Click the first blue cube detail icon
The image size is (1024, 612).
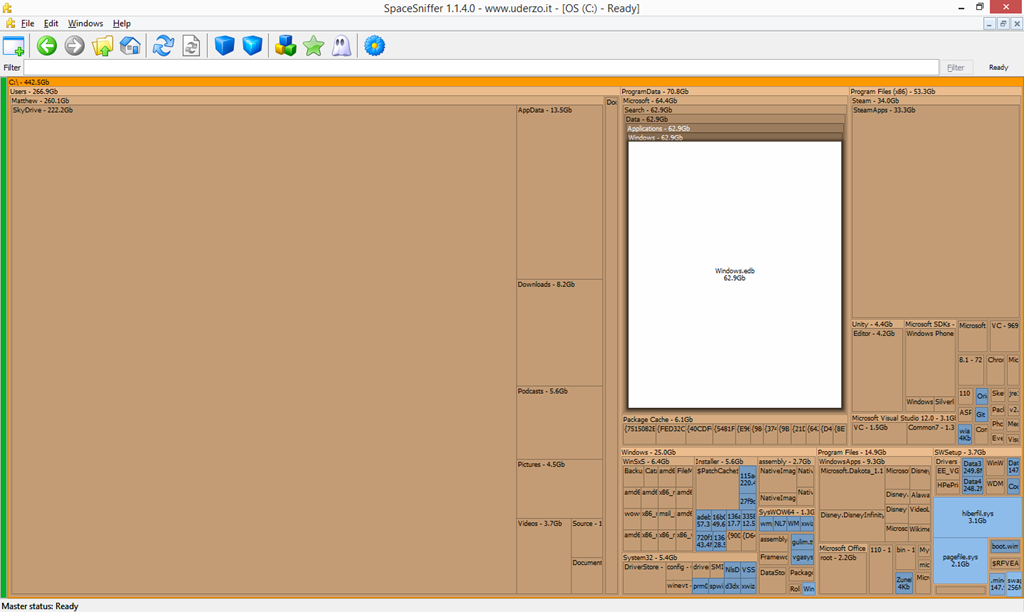225,46
